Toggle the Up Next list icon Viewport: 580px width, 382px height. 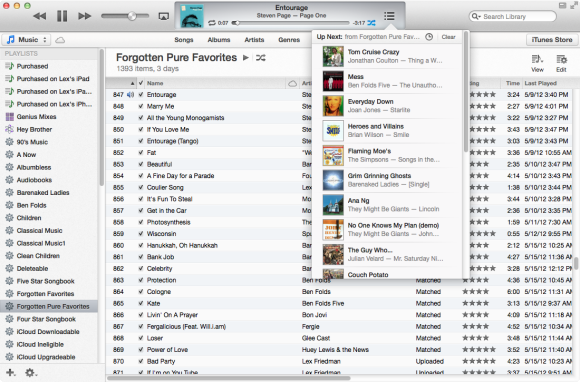389,16
